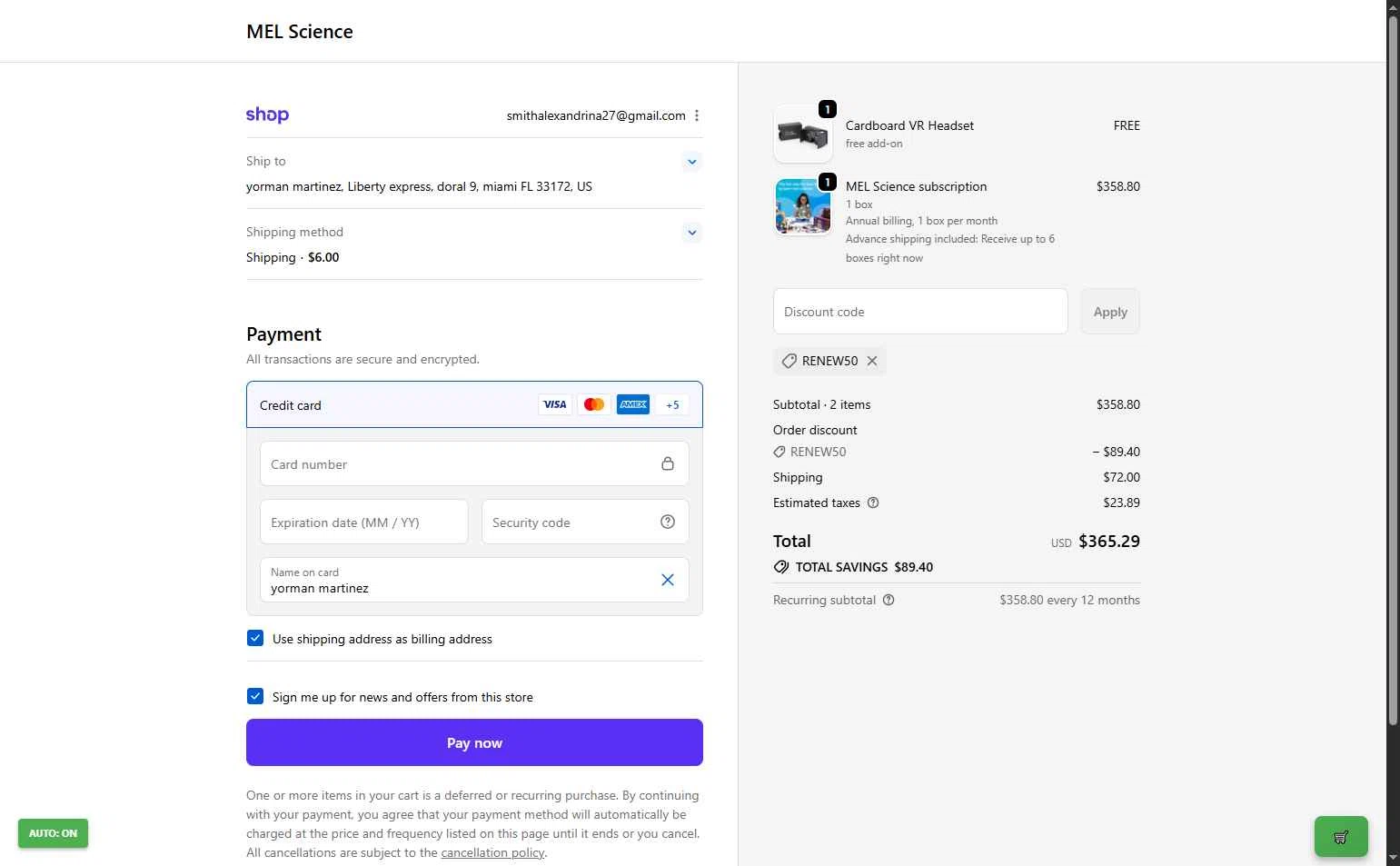Screen dimensions: 1400x866
Task: Click the smithalexandrina27@gmail.com email text
Action: click(596, 115)
